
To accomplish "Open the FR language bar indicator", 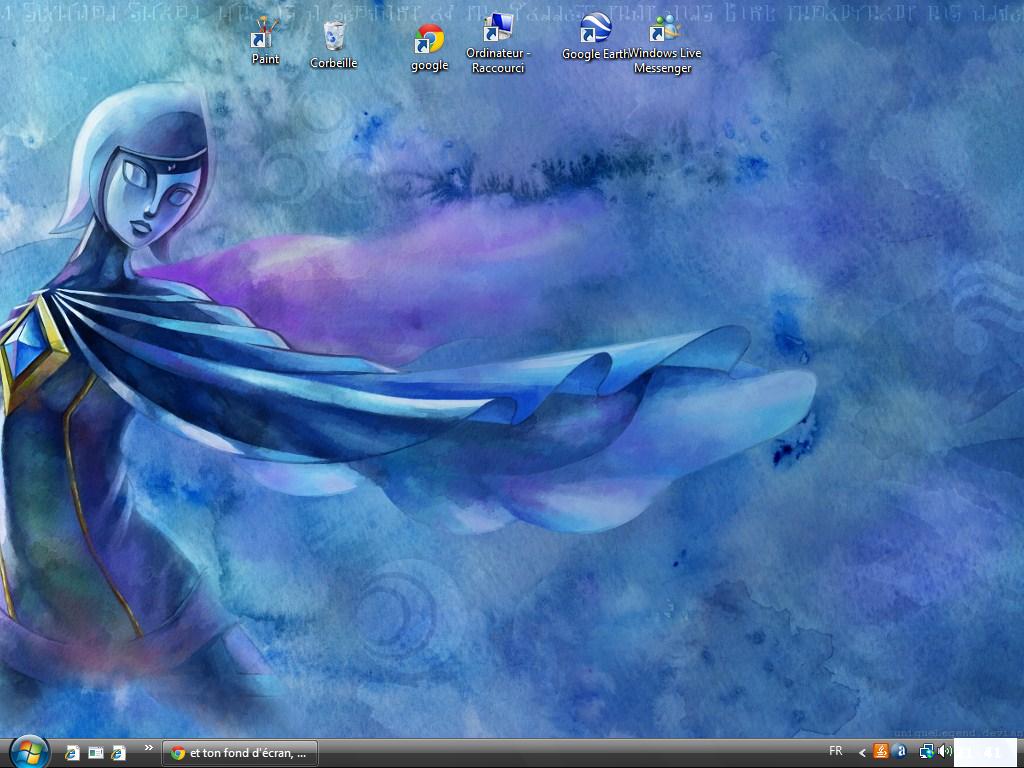I will click(x=835, y=751).
